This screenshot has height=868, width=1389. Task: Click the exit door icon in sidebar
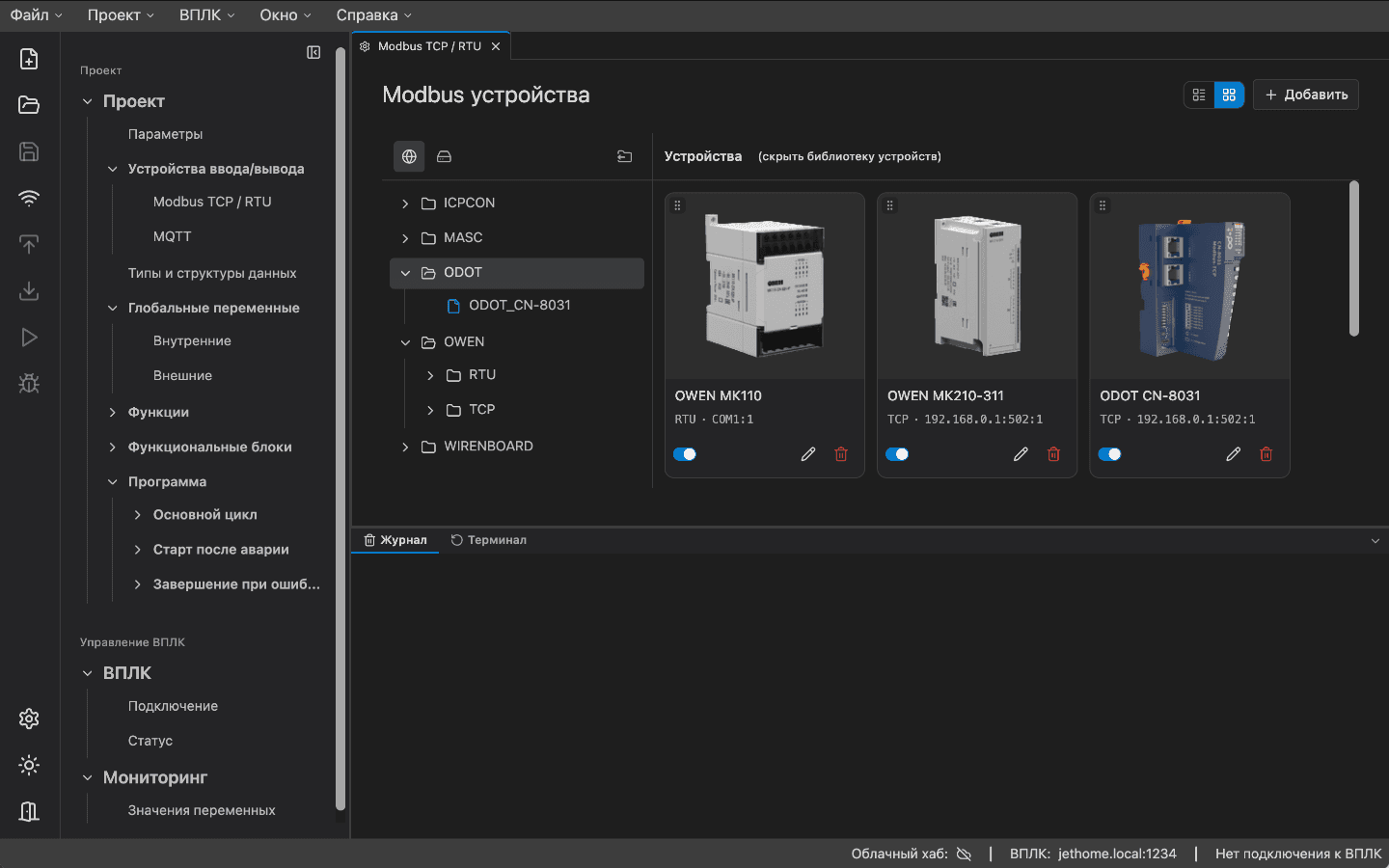point(29,811)
